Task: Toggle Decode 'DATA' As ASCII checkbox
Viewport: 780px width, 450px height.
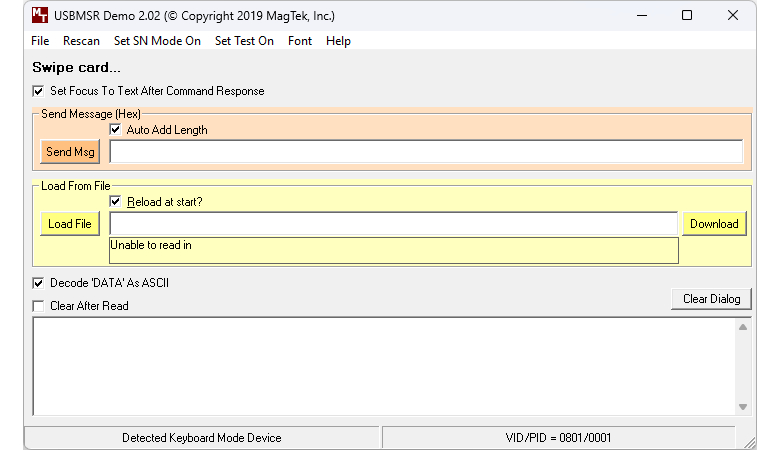Action: (x=38, y=283)
